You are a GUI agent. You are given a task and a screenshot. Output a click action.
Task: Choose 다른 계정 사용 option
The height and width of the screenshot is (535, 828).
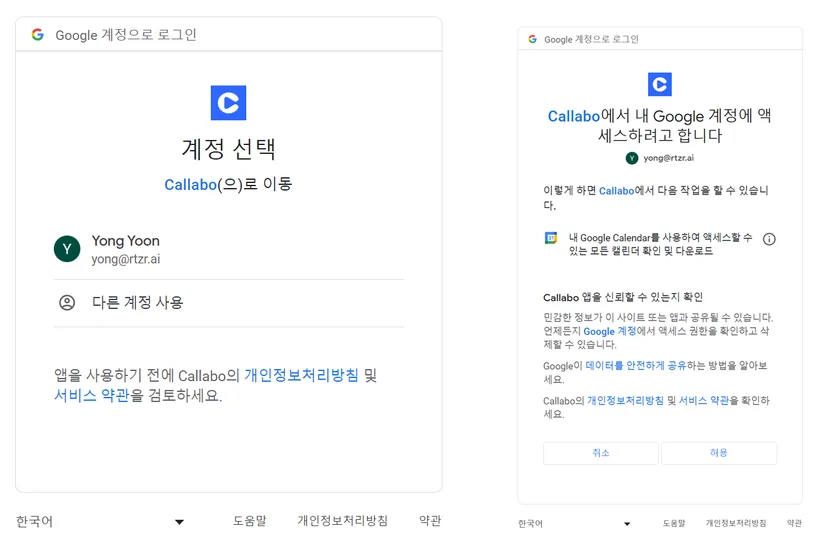229,303
